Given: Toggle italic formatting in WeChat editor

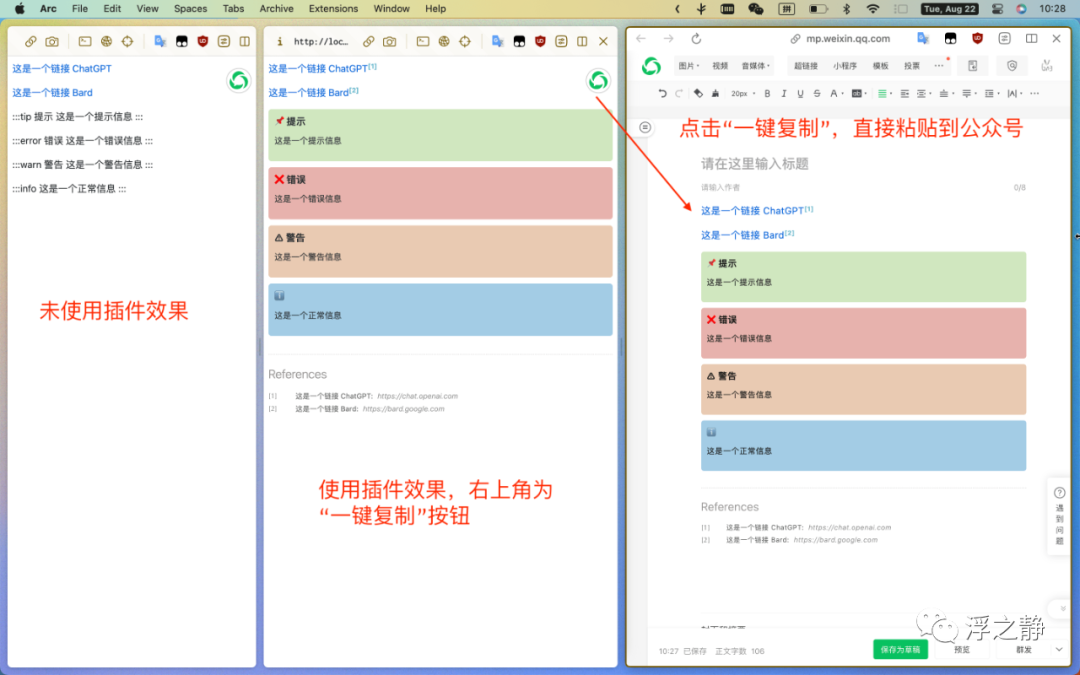Looking at the screenshot, I should pyautogui.click(x=784, y=94).
